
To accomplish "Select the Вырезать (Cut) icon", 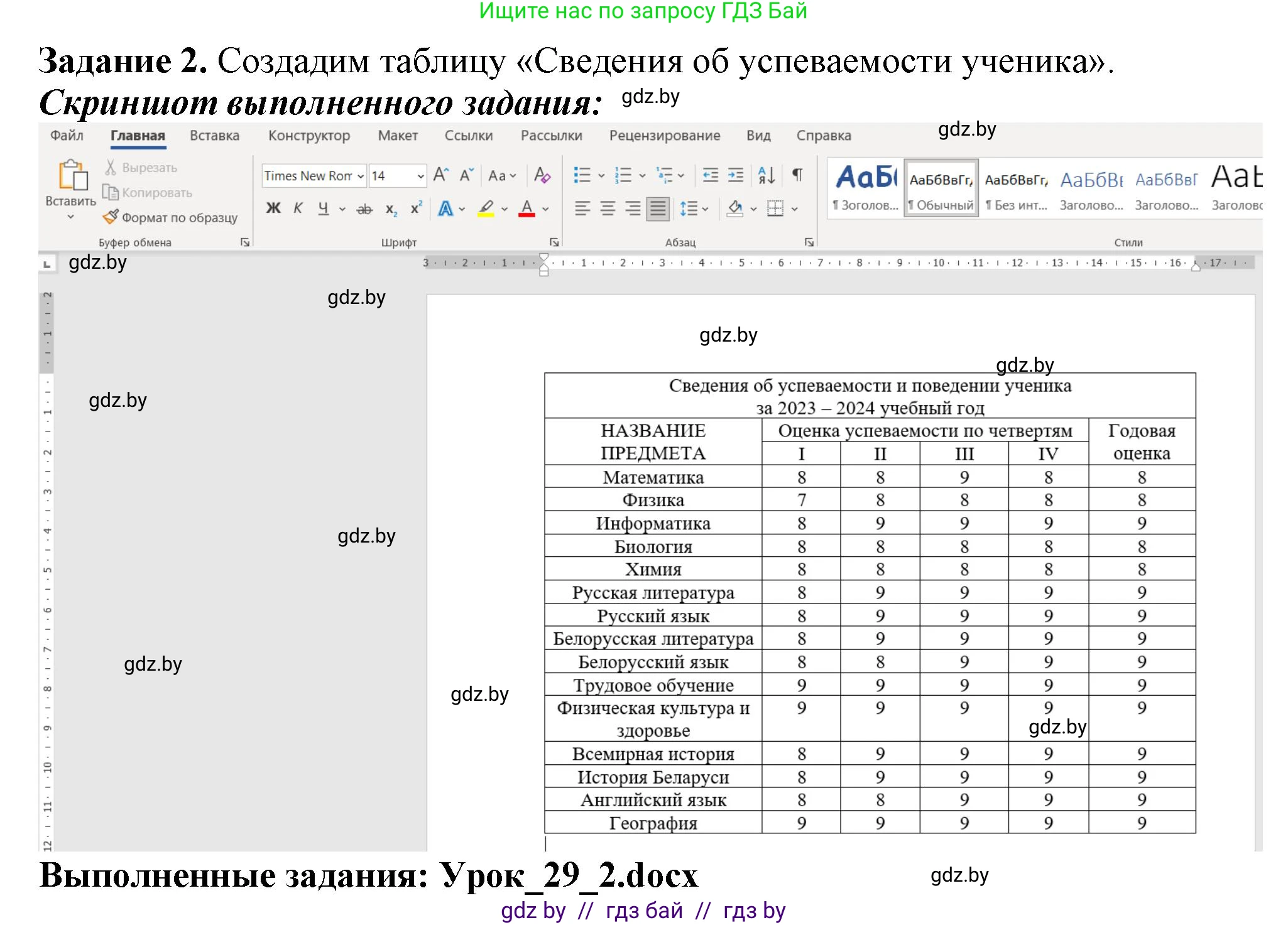I will (x=110, y=168).
